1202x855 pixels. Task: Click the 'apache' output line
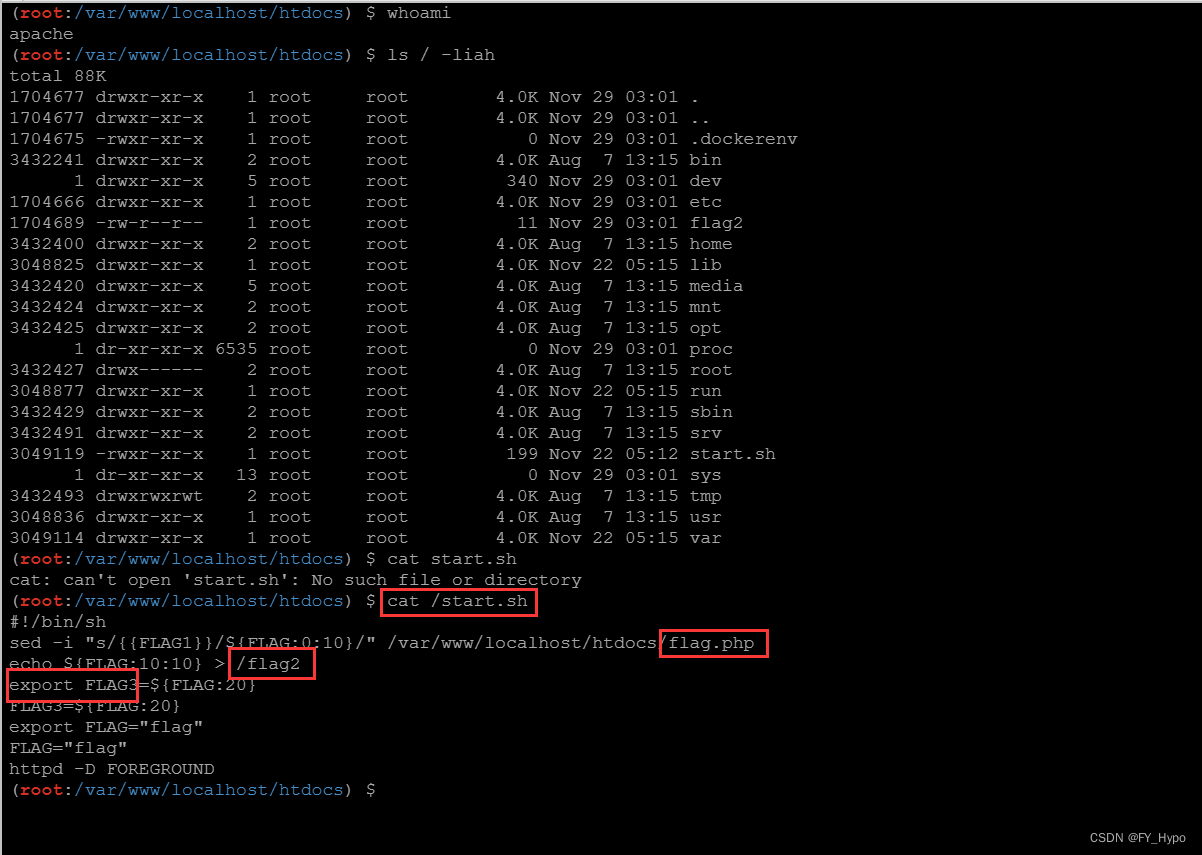pyautogui.click(x=41, y=34)
